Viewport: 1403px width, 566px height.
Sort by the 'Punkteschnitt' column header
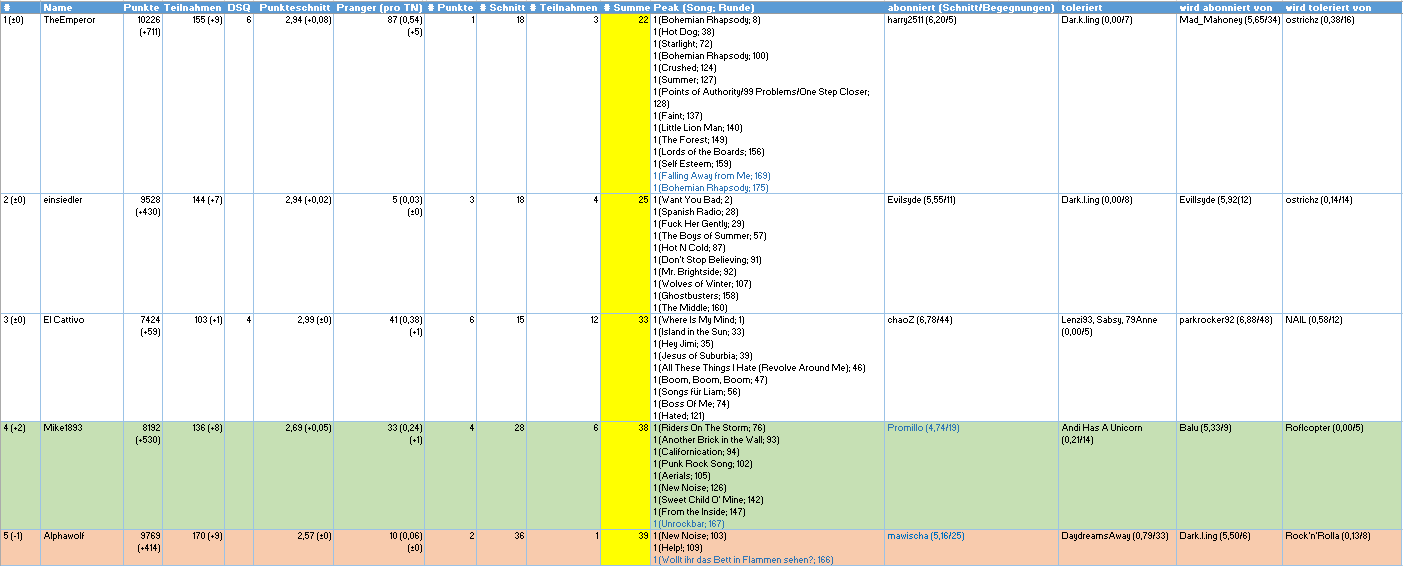(294, 7)
